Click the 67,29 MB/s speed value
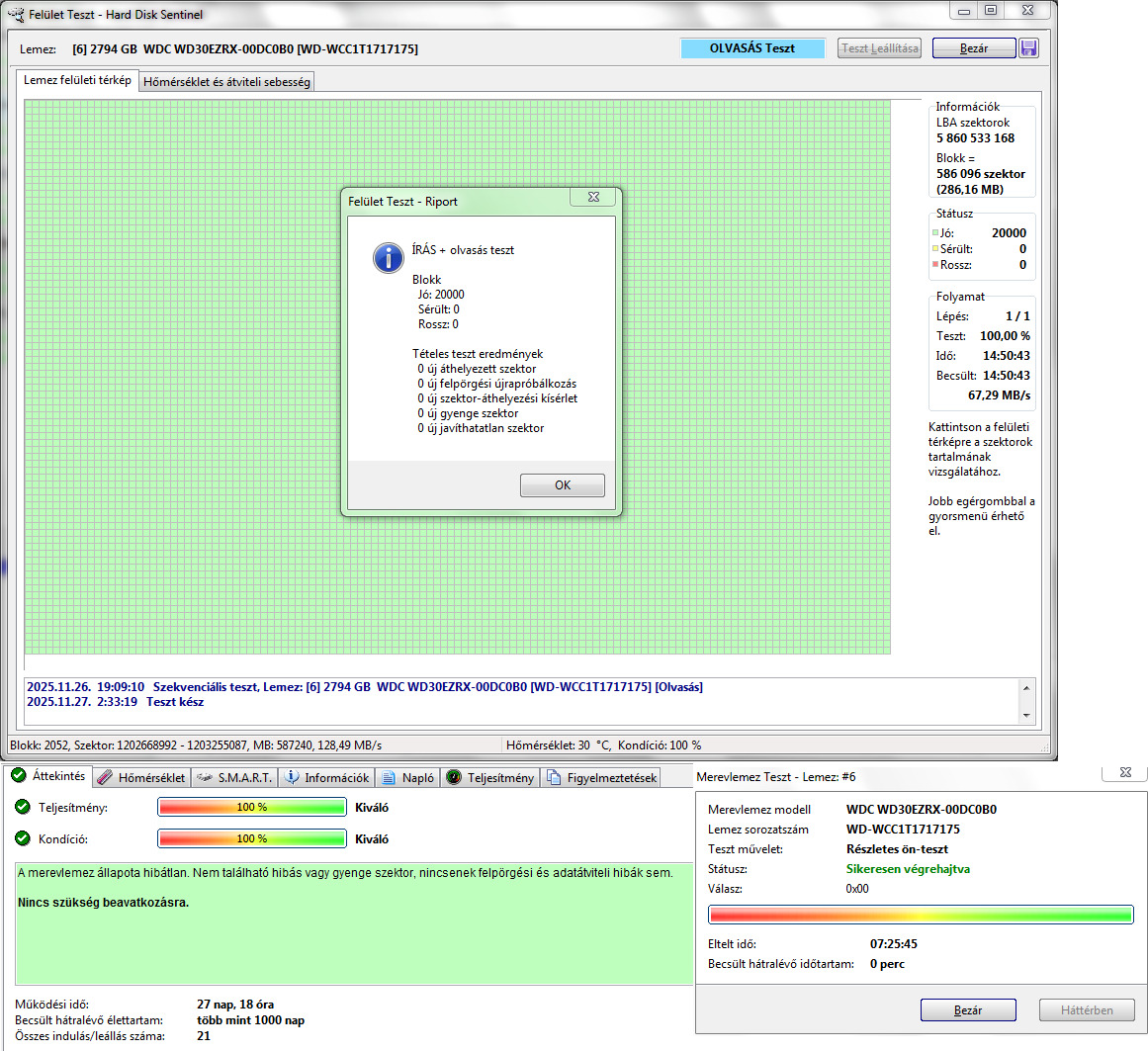The height and width of the screenshot is (1051, 1148). tap(999, 395)
